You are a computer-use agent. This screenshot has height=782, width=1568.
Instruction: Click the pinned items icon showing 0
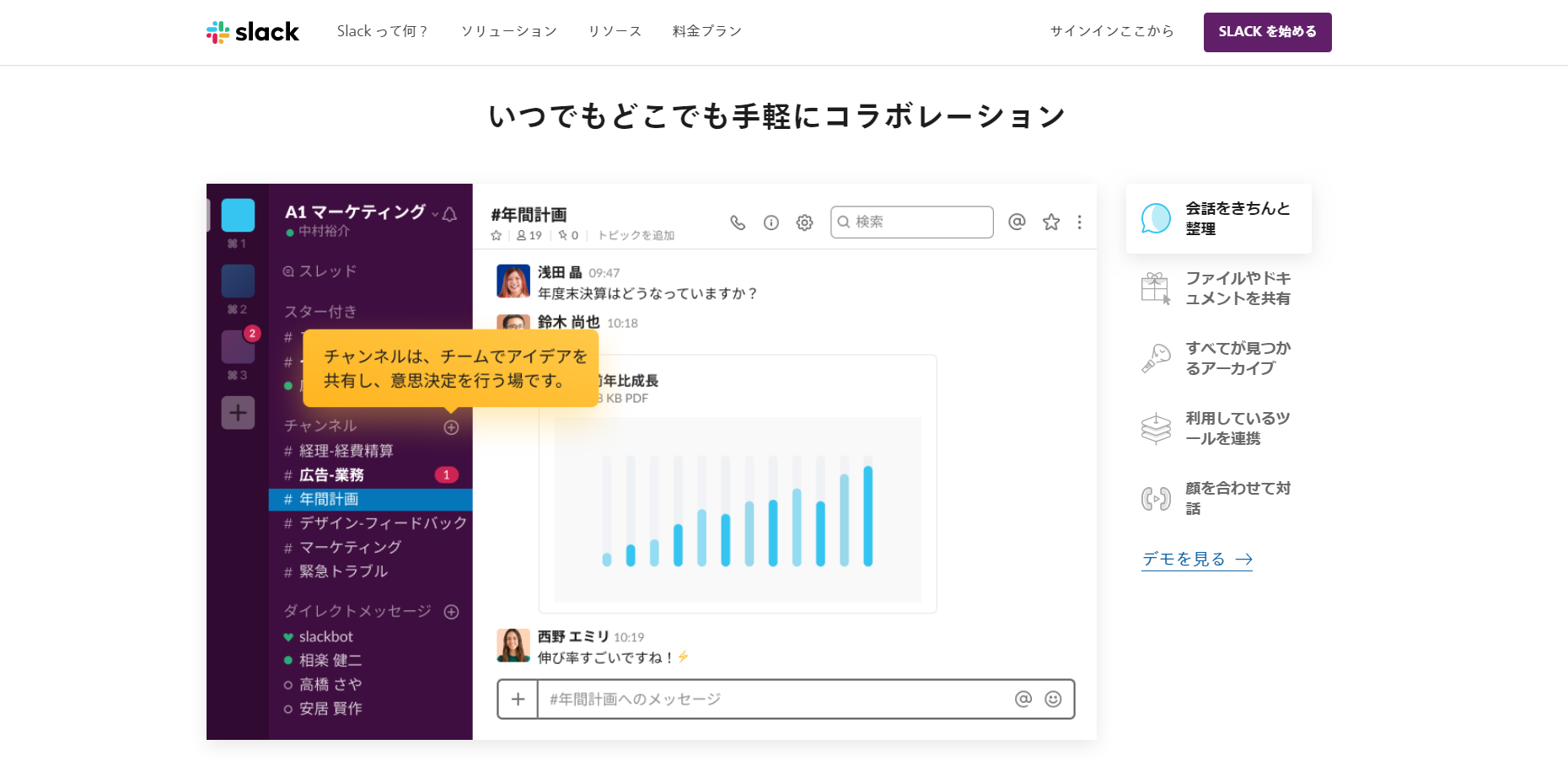568,236
